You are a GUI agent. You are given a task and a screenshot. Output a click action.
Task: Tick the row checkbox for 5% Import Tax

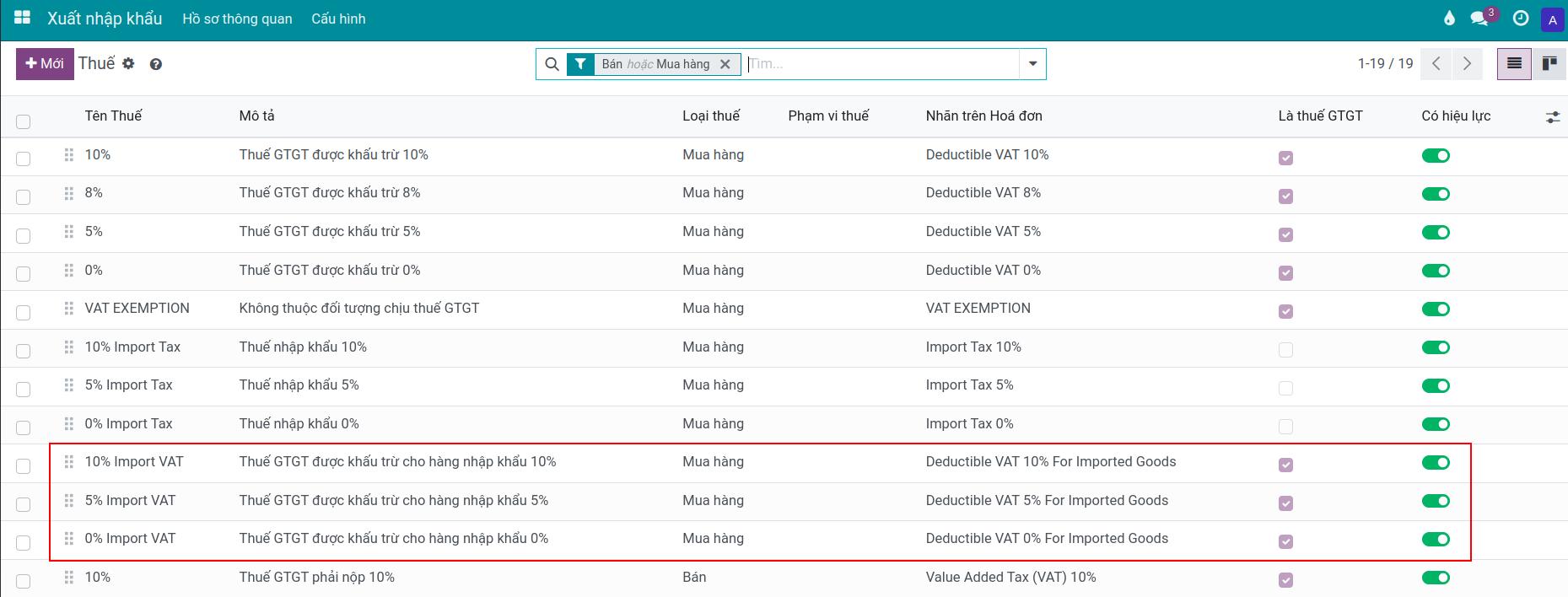pyautogui.click(x=24, y=390)
